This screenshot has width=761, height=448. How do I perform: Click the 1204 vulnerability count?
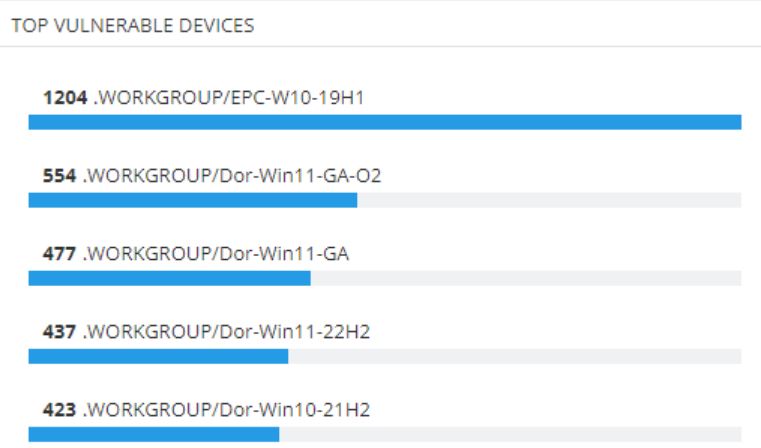(65, 98)
